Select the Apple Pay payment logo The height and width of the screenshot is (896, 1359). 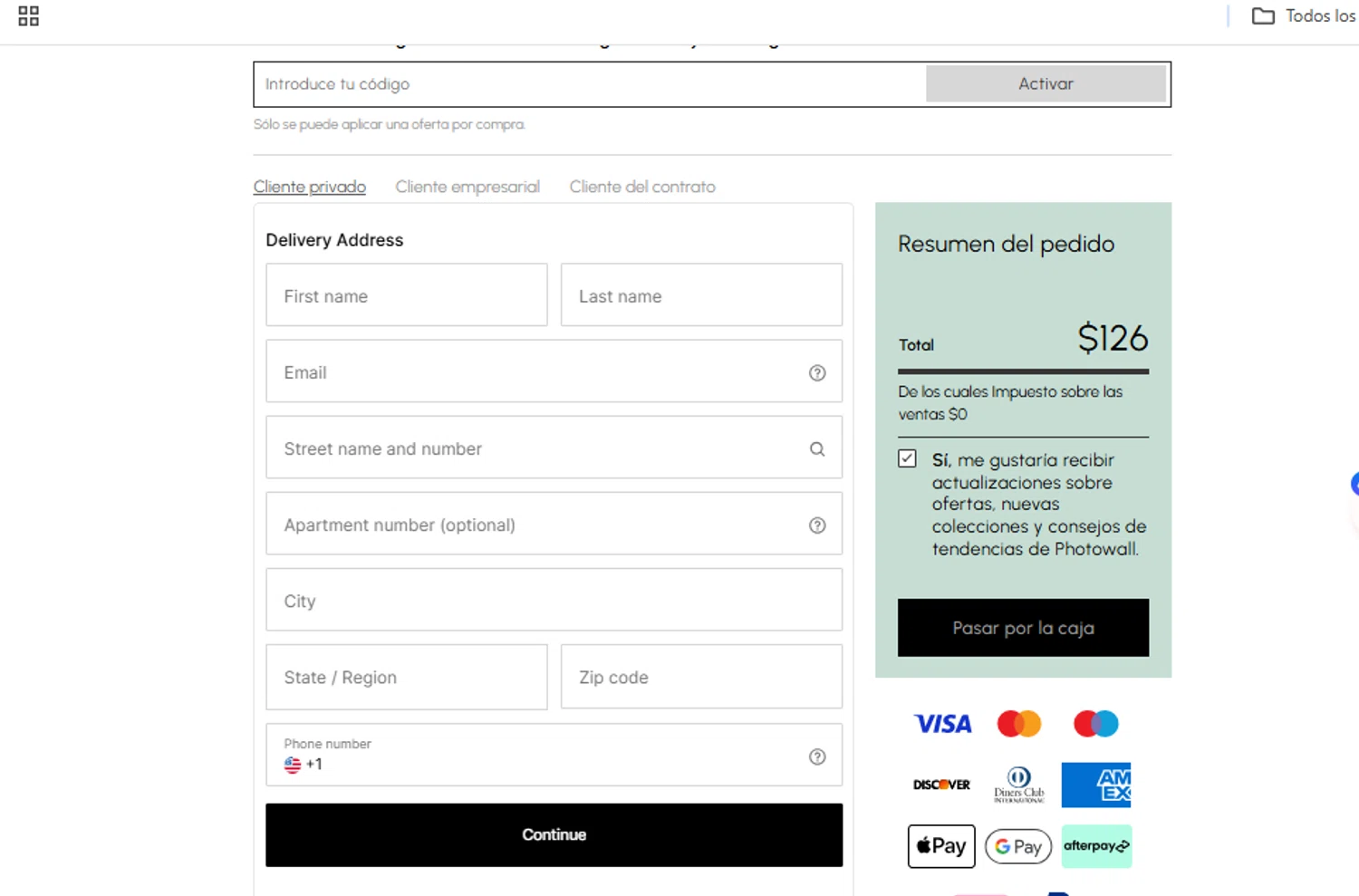click(941, 846)
